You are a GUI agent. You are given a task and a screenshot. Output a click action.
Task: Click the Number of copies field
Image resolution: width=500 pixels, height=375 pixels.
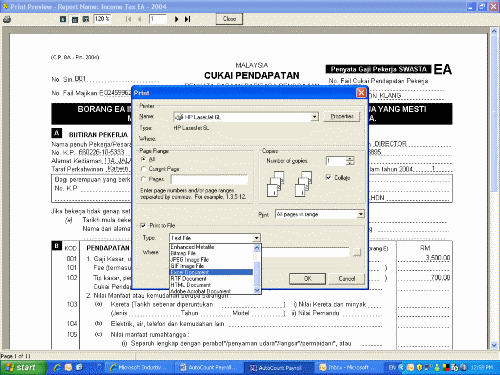(x=336, y=161)
